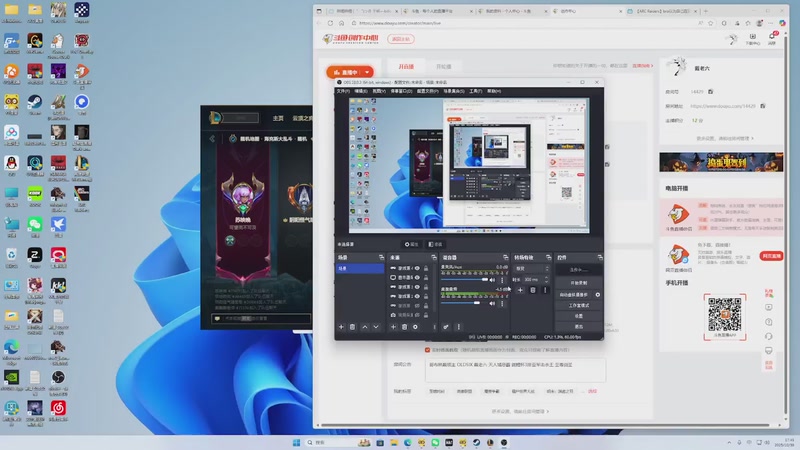Open 麦克风/Aux channel three-dot options
This screenshot has height=450, width=800.
coord(503,280)
